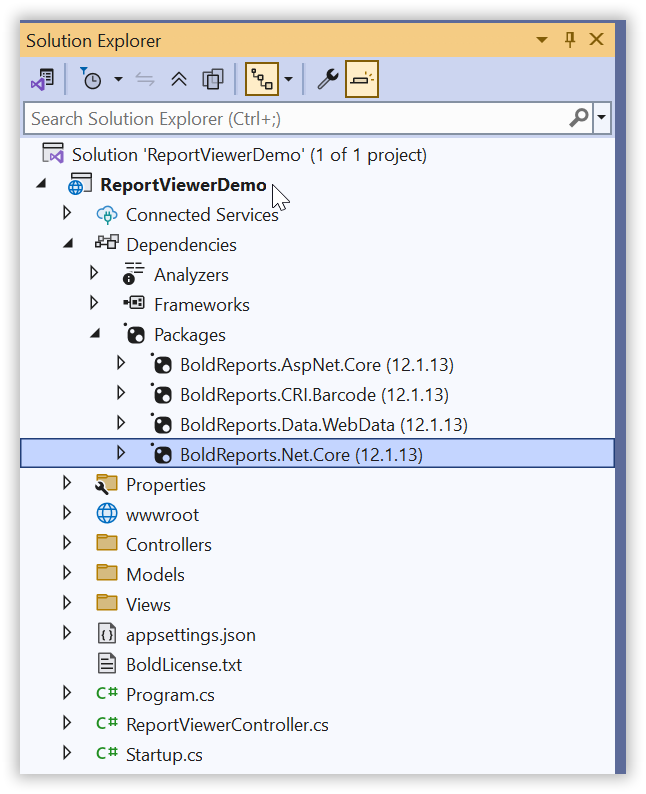Viewport: 646px width, 794px height.
Task: Expand BoldReports.CRI.Barcode package
Action: pos(120,392)
